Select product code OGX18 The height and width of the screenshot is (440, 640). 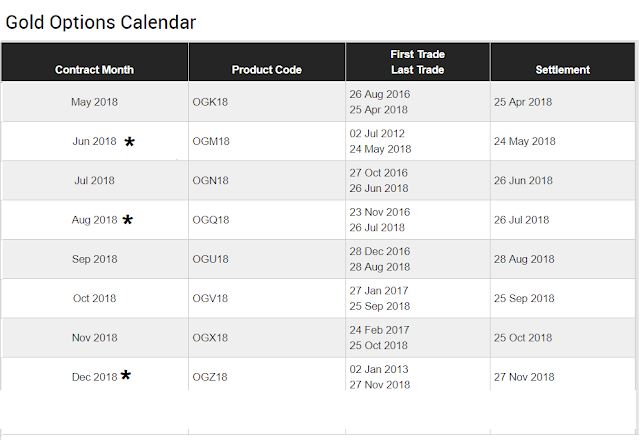(x=211, y=338)
